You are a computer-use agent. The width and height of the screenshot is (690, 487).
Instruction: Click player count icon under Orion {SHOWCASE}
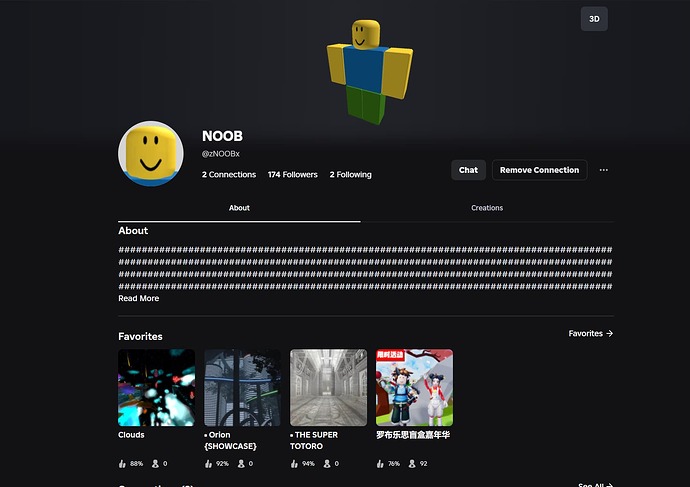pos(241,464)
